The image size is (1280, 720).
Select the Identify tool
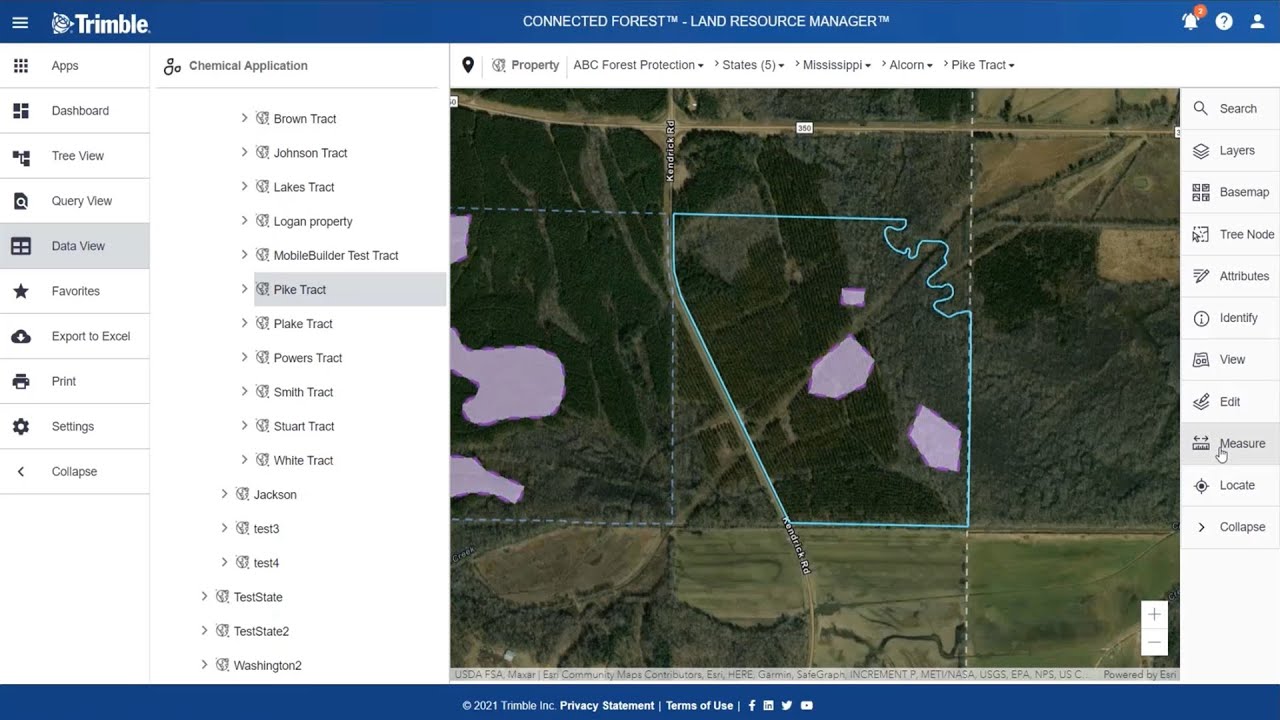(x=1230, y=318)
